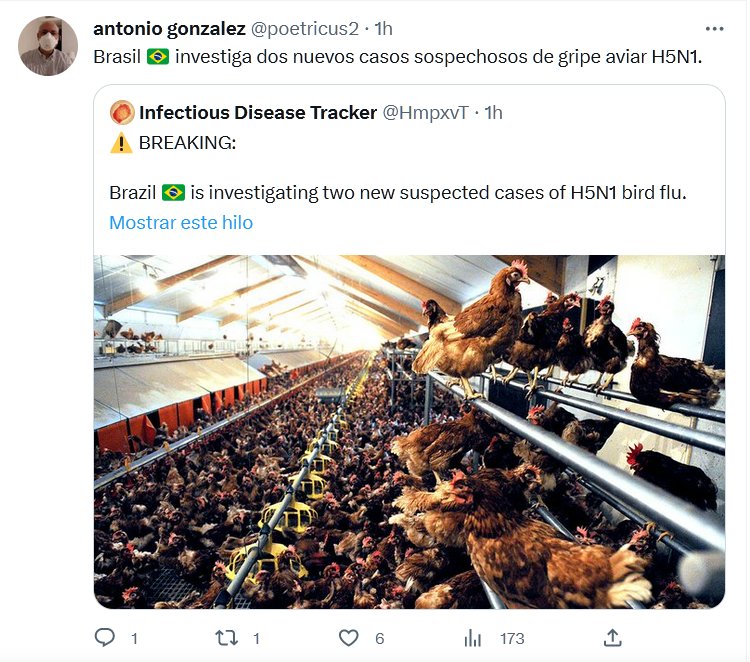Click the 1h timestamp on antonio's tweet

tap(383, 28)
